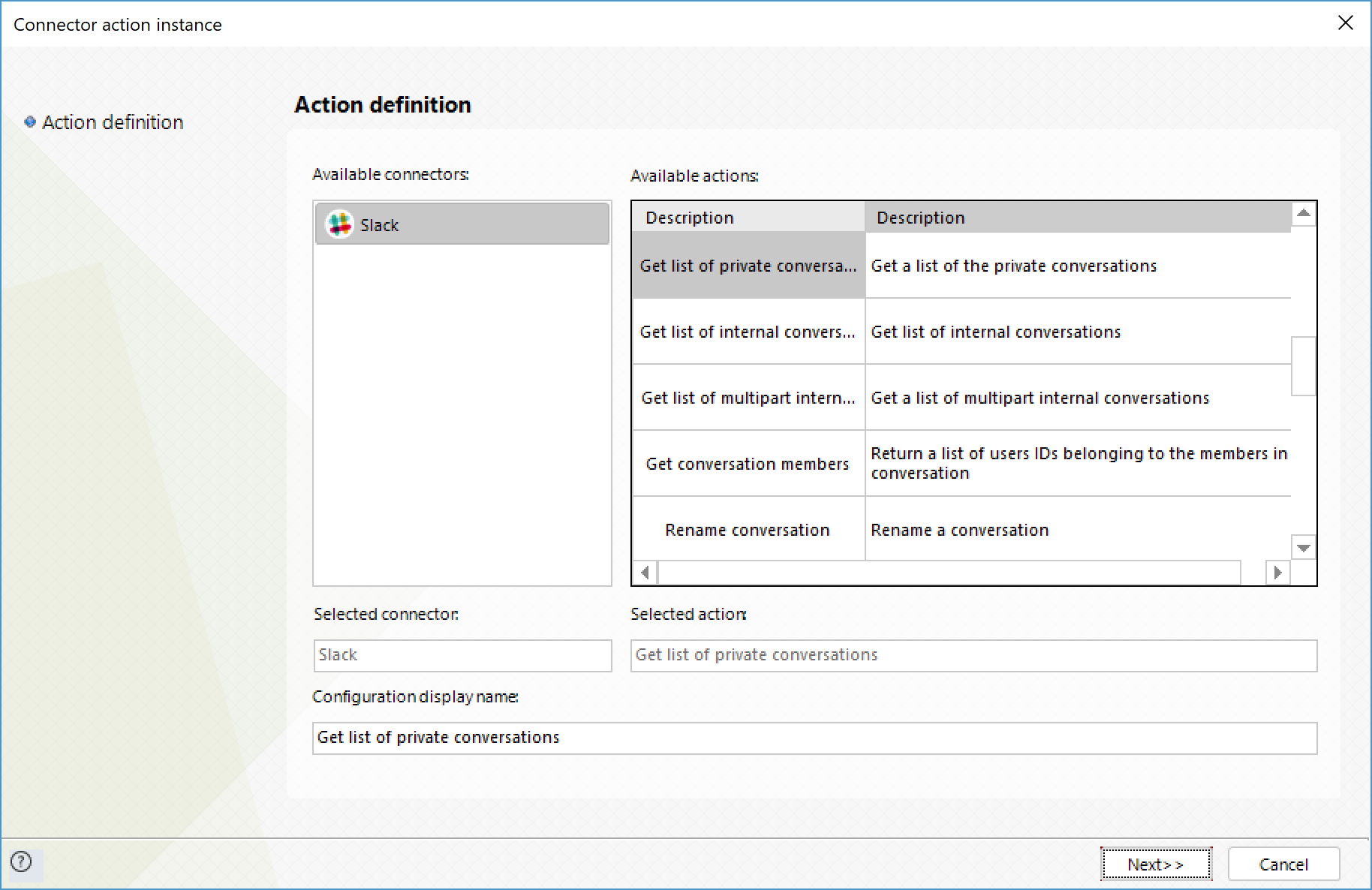Select Get conversation members action
This screenshot has height=890, width=1372.
tap(748, 464)
